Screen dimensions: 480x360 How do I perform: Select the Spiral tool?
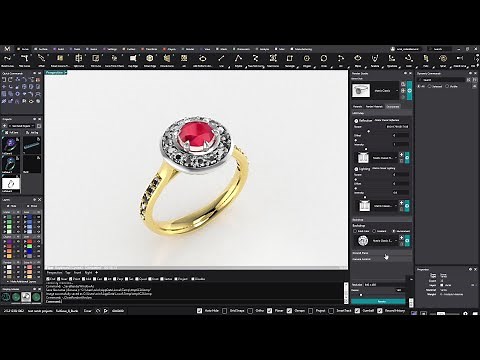pyautogui.click(x=443, y=60)
